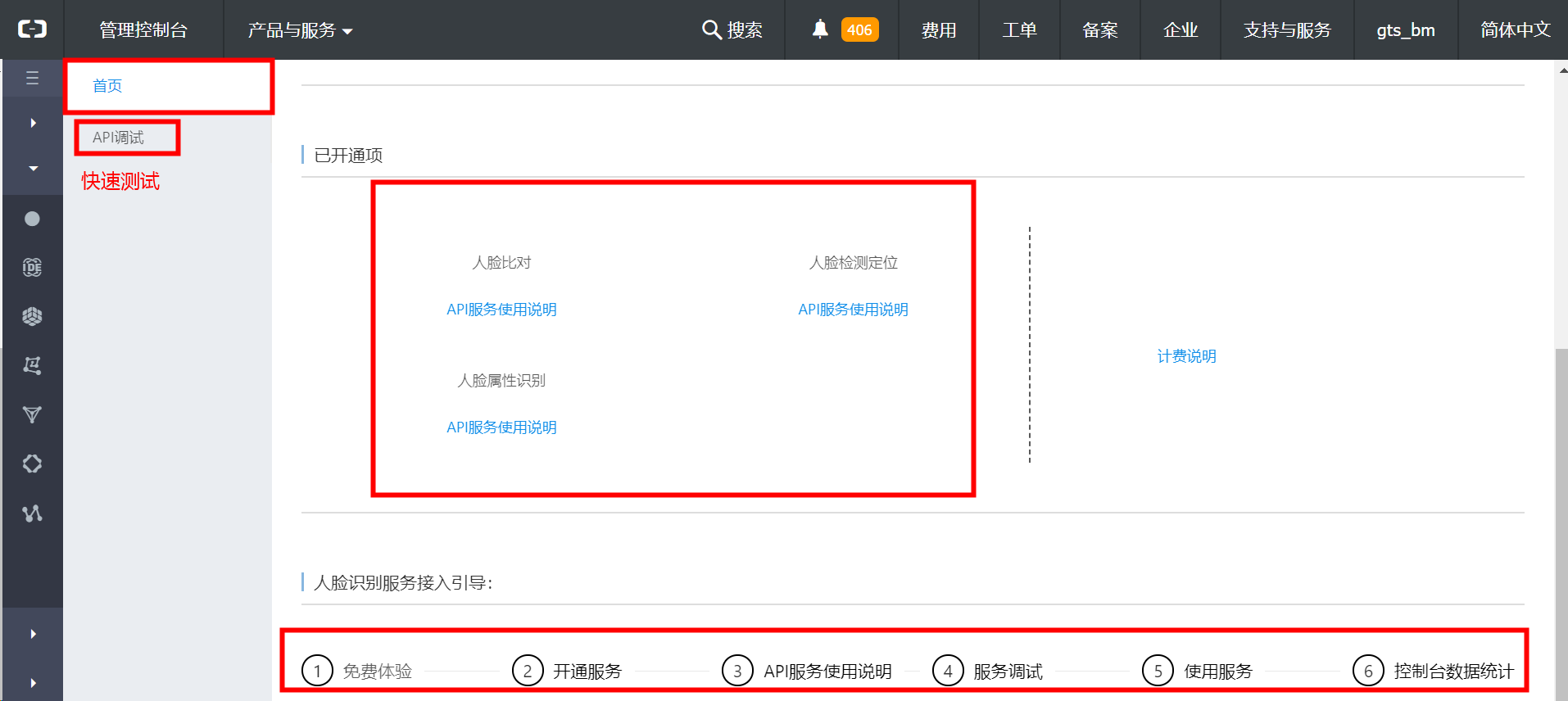The width and height of the screenshot is (1568, 701).
Task: Open the 备案 menu
Action: click(x=1100, y=30)
